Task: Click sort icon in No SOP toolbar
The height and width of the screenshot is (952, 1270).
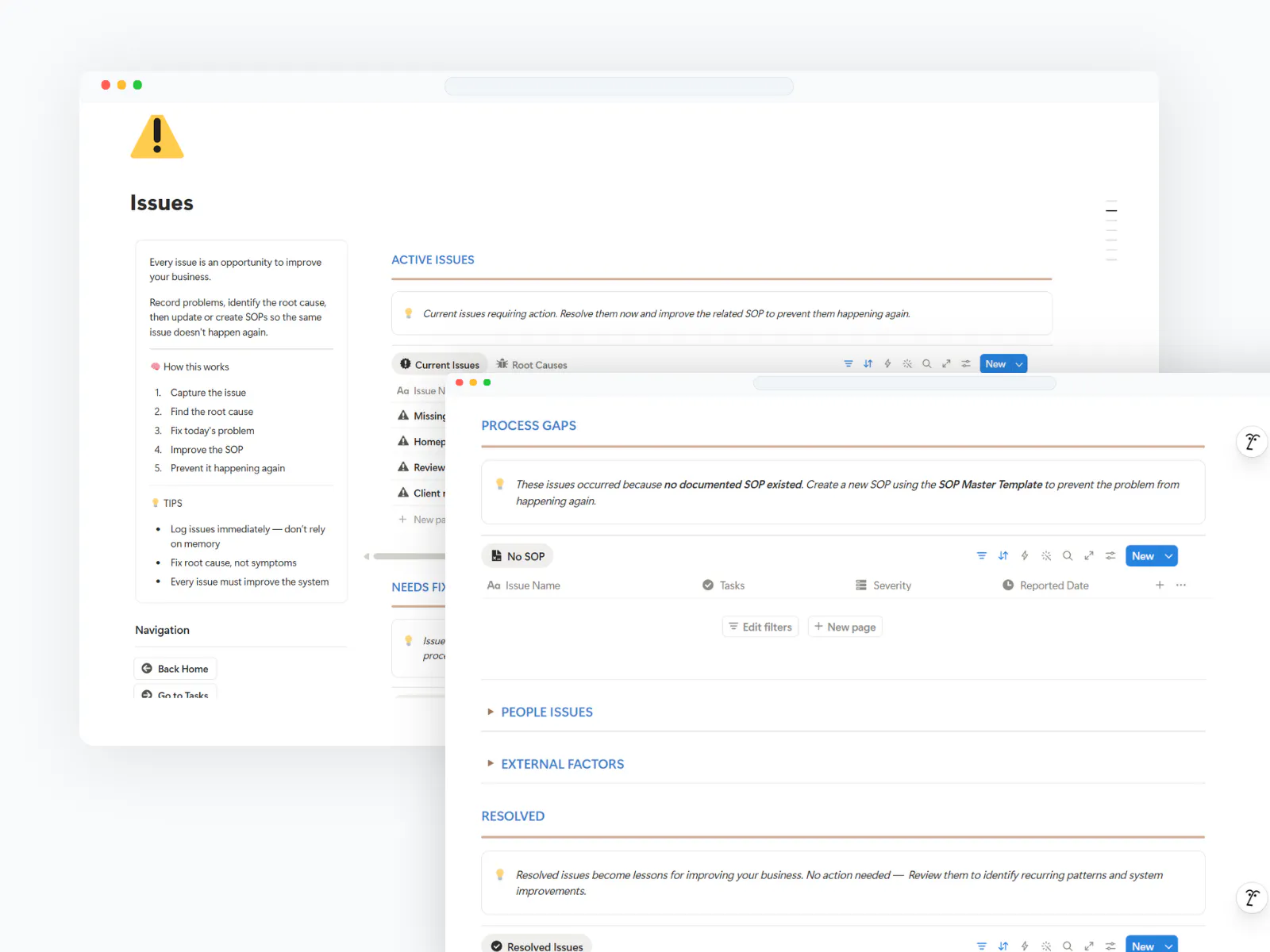Action: click(x=1003, y=556)
